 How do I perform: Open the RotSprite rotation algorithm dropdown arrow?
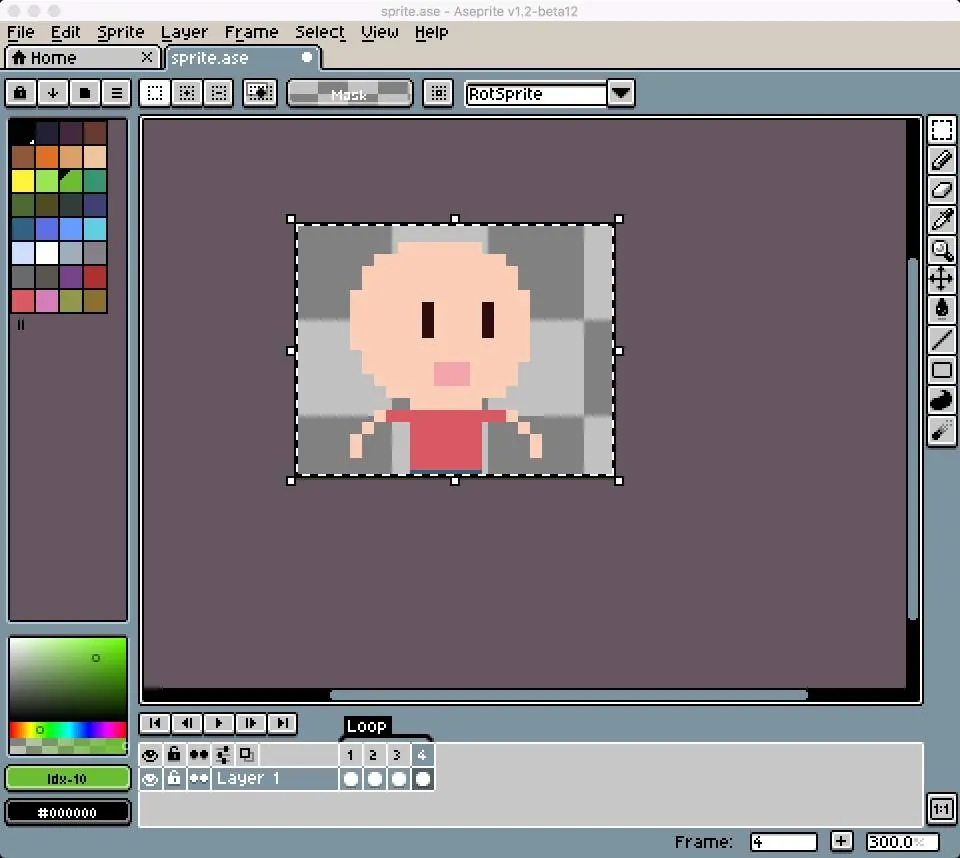point(621,94)
